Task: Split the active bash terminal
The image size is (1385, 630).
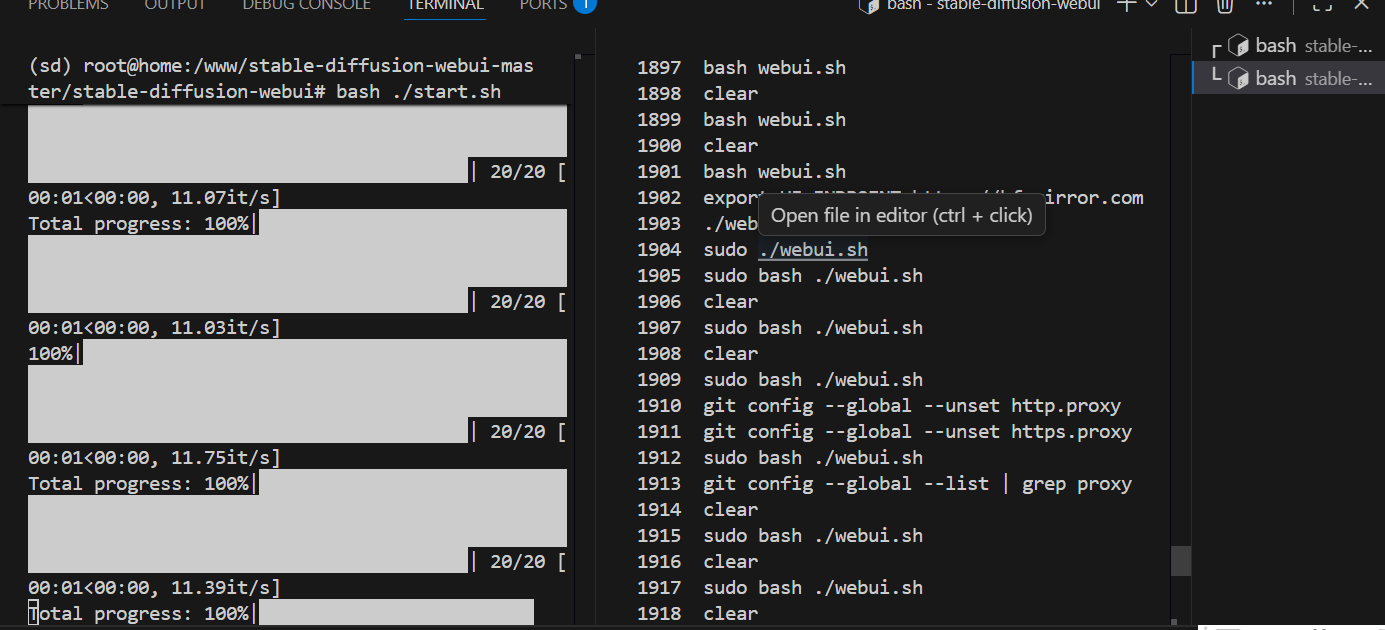Action: [1185, 6]
